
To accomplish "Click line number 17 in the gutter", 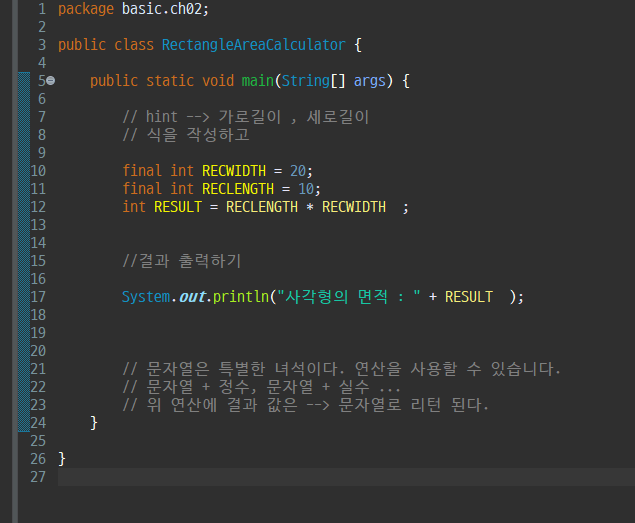I will click(x=38, y=297).
